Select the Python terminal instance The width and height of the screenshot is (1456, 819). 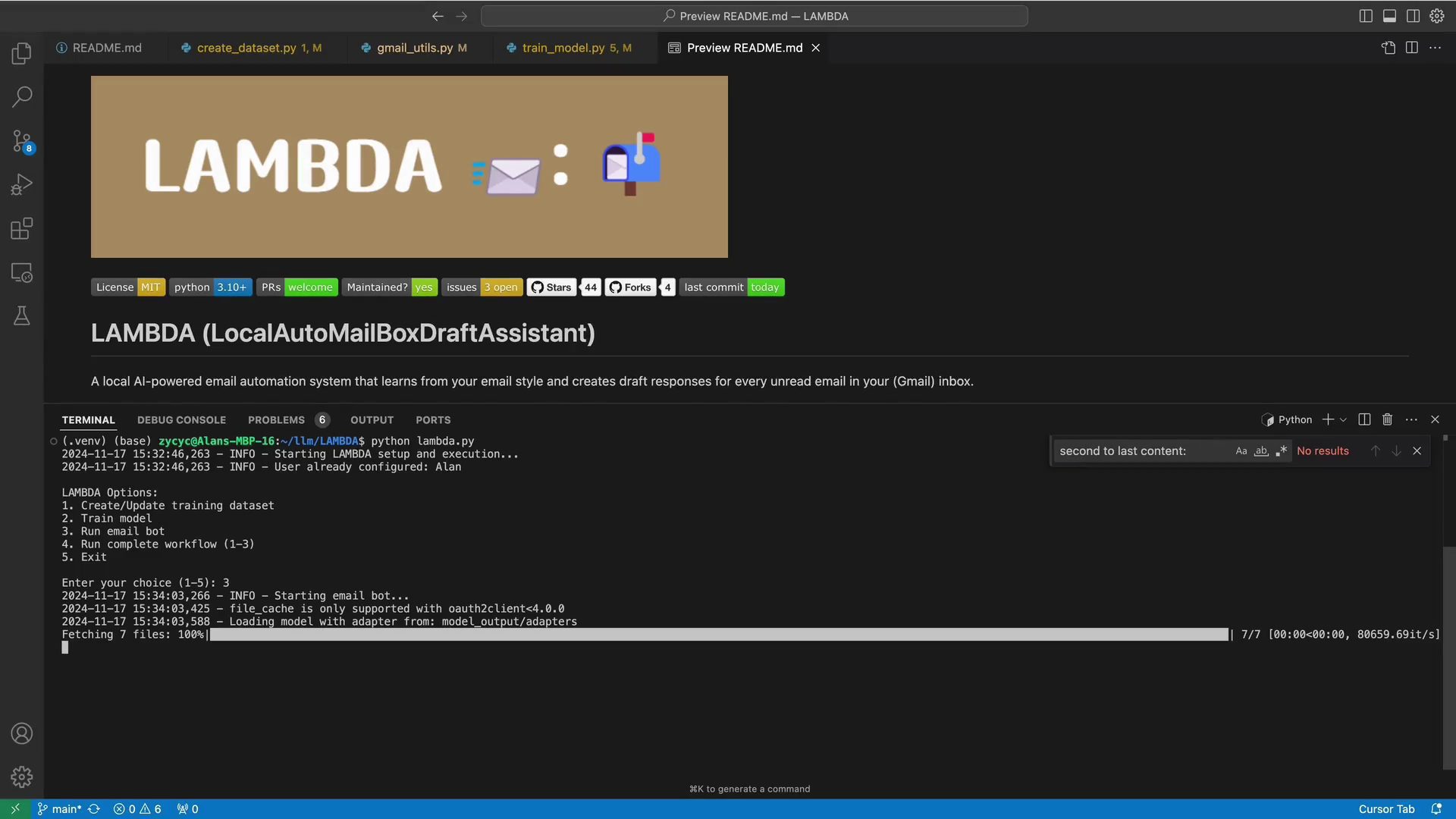pos(1287,420)
